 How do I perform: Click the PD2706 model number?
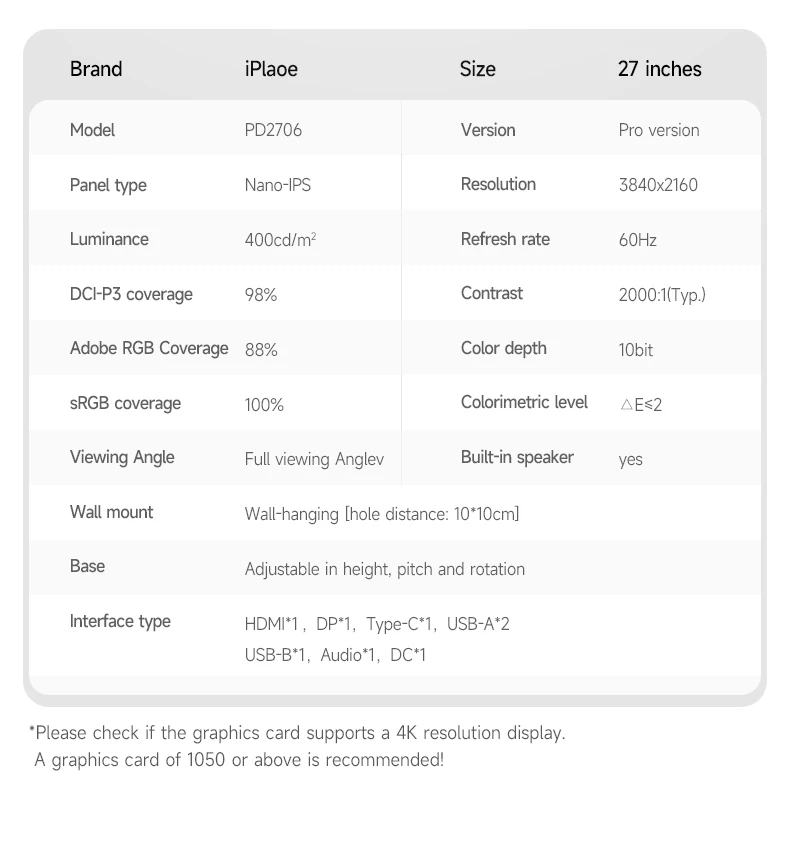(273, 130)
